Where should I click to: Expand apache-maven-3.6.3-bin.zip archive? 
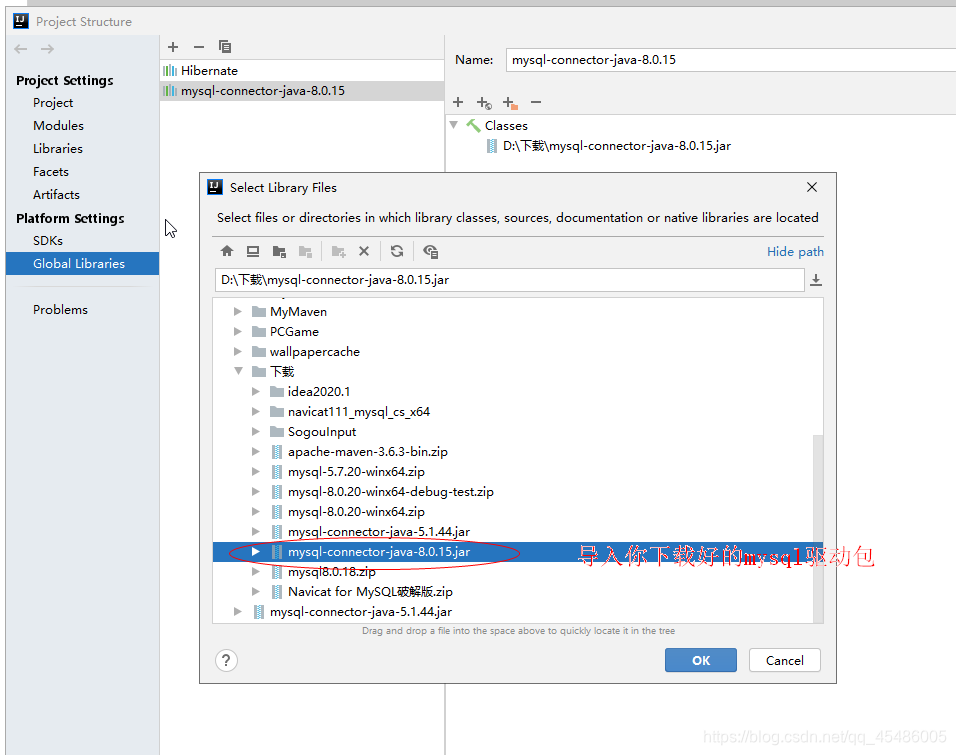[255, 452]
